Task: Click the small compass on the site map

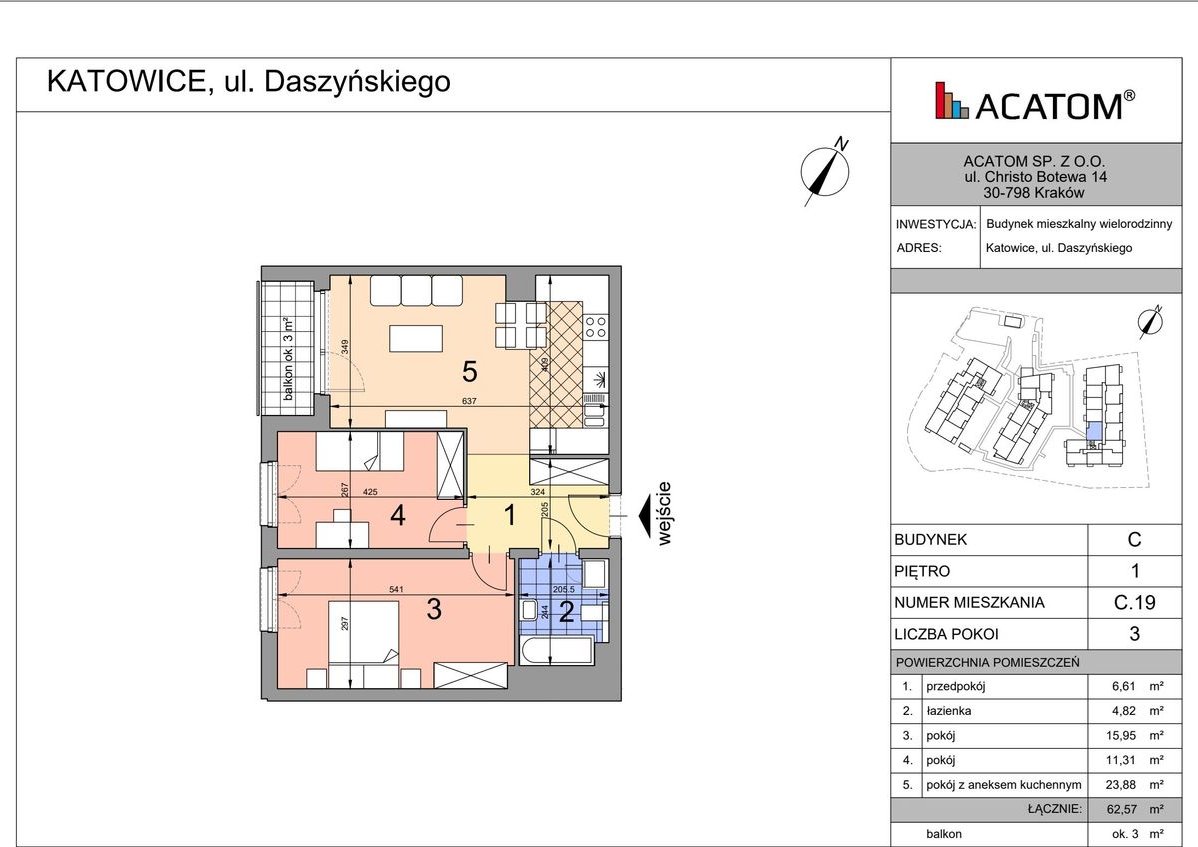Action: tap(1154, 320)
